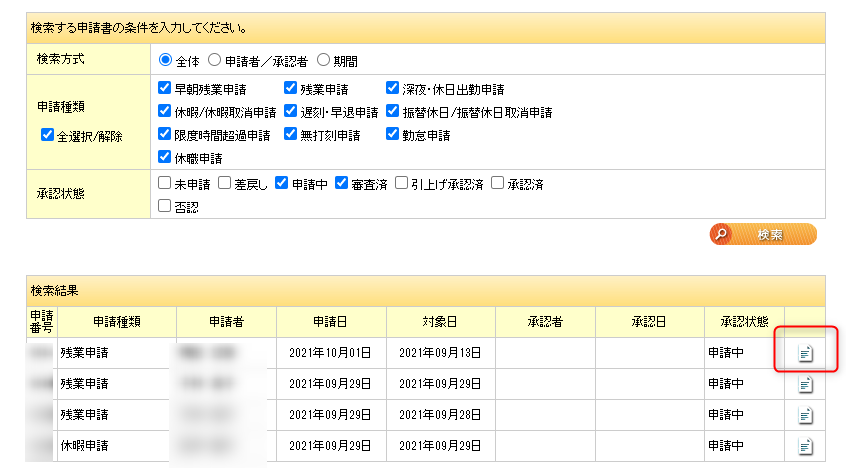Uncheck 休暇/休暇取消申請 checkbox

(165, 111)
